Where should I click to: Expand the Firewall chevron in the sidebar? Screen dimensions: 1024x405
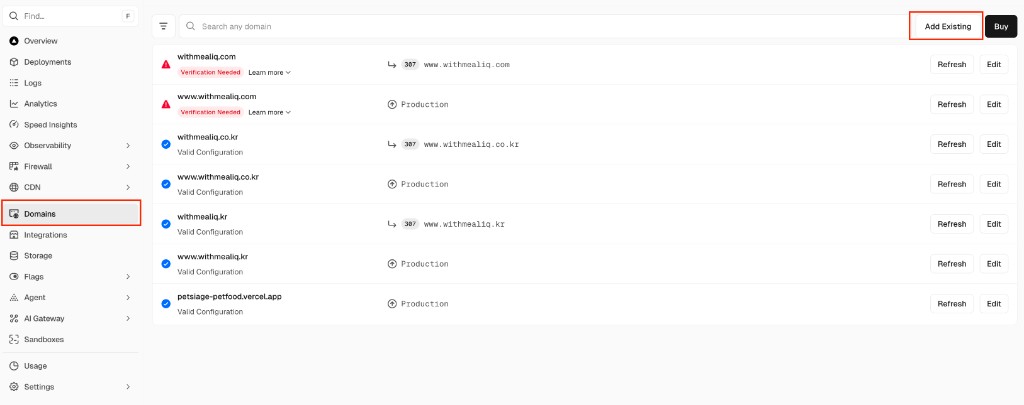(128, 167)
